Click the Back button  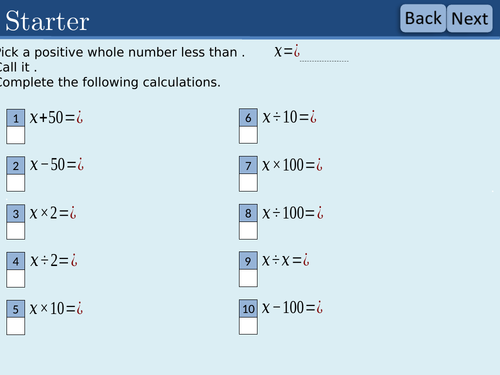[423, 18]
